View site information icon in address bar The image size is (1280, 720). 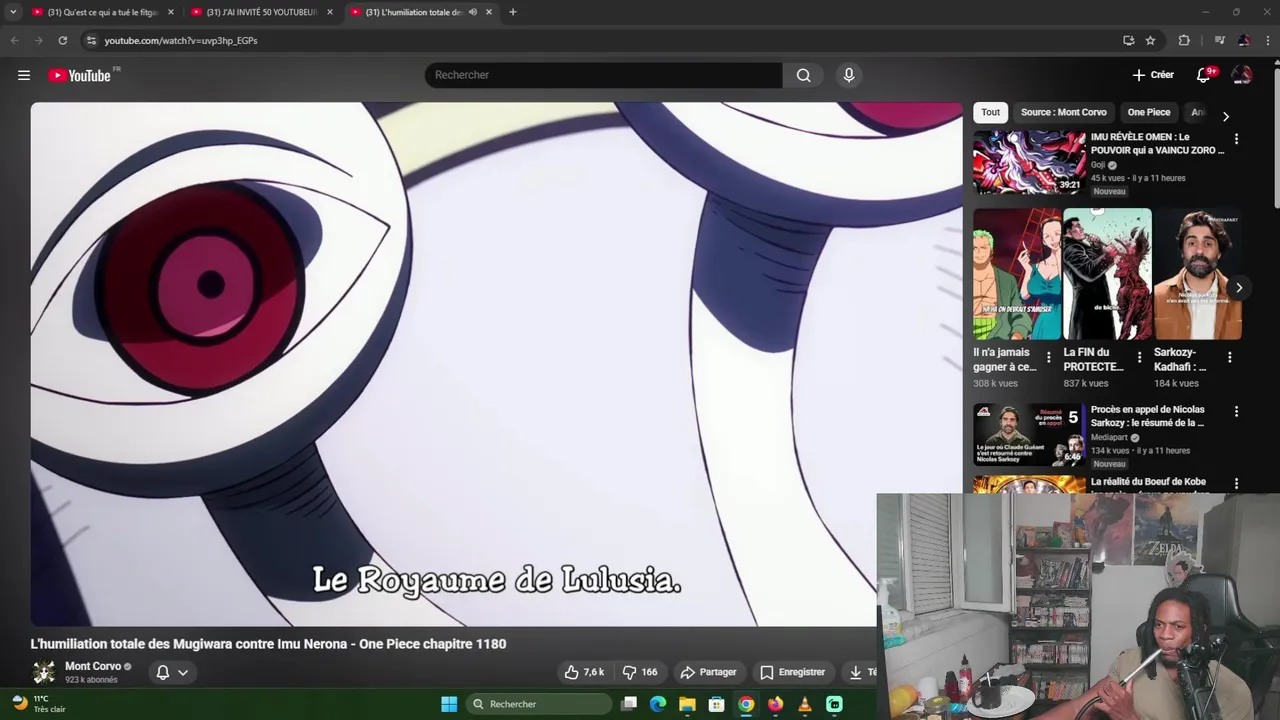[x=91, y=40]
